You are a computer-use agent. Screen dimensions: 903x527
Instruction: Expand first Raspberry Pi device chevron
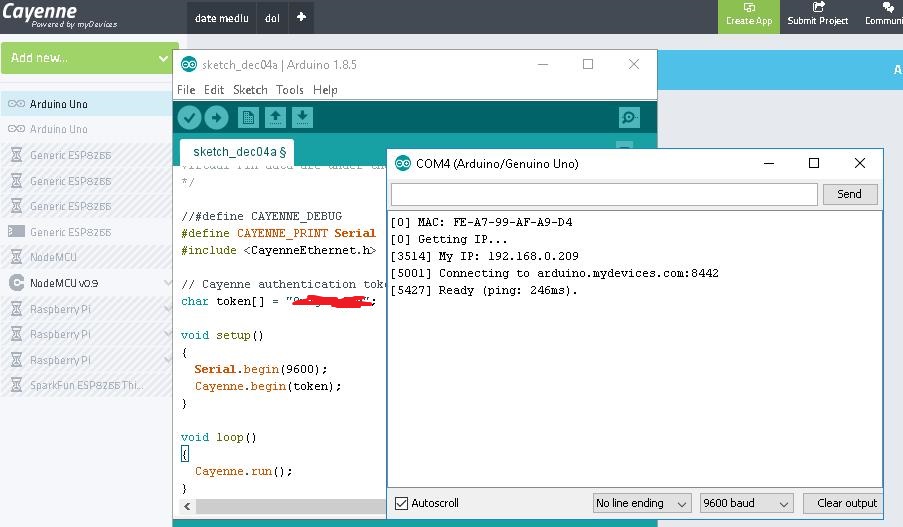(166, 309)
